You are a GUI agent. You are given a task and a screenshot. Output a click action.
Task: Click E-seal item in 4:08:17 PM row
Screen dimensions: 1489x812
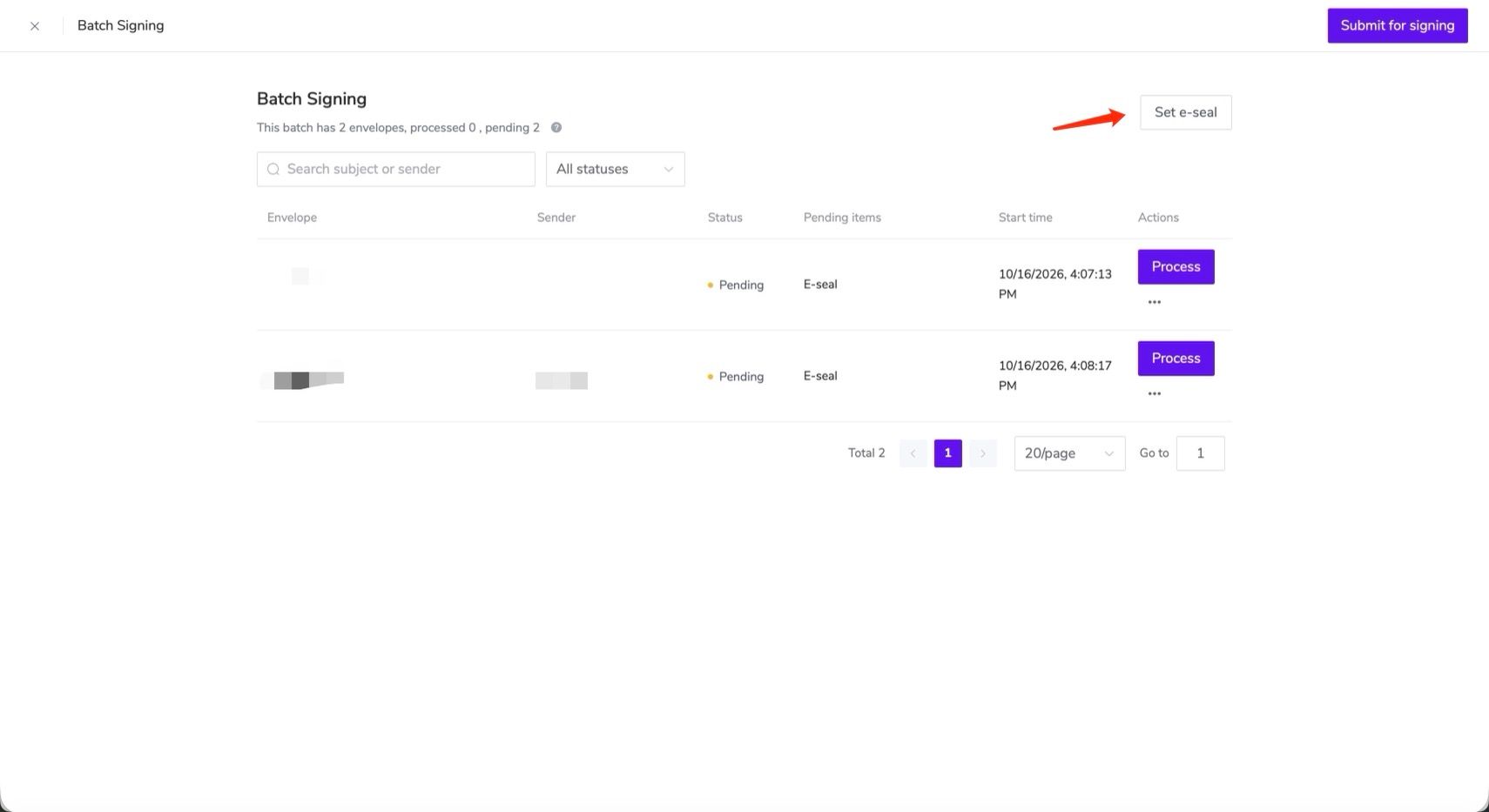click(820, 376)
